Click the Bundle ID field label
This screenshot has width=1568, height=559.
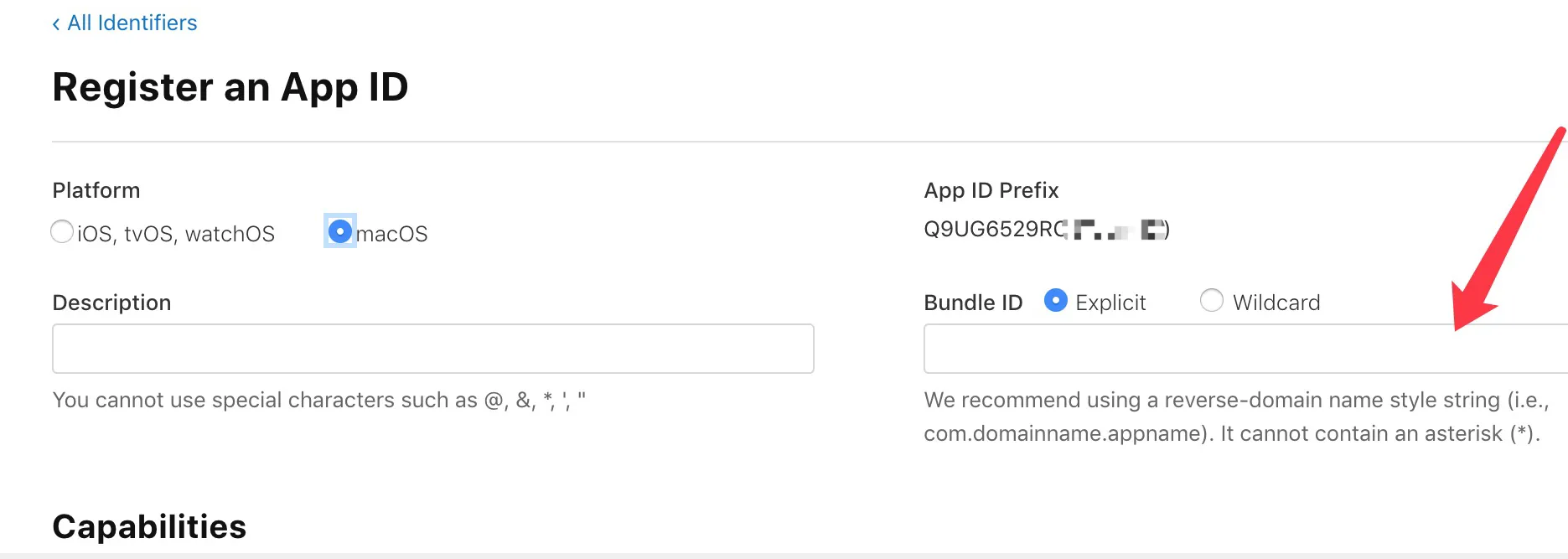coord(973,303)
